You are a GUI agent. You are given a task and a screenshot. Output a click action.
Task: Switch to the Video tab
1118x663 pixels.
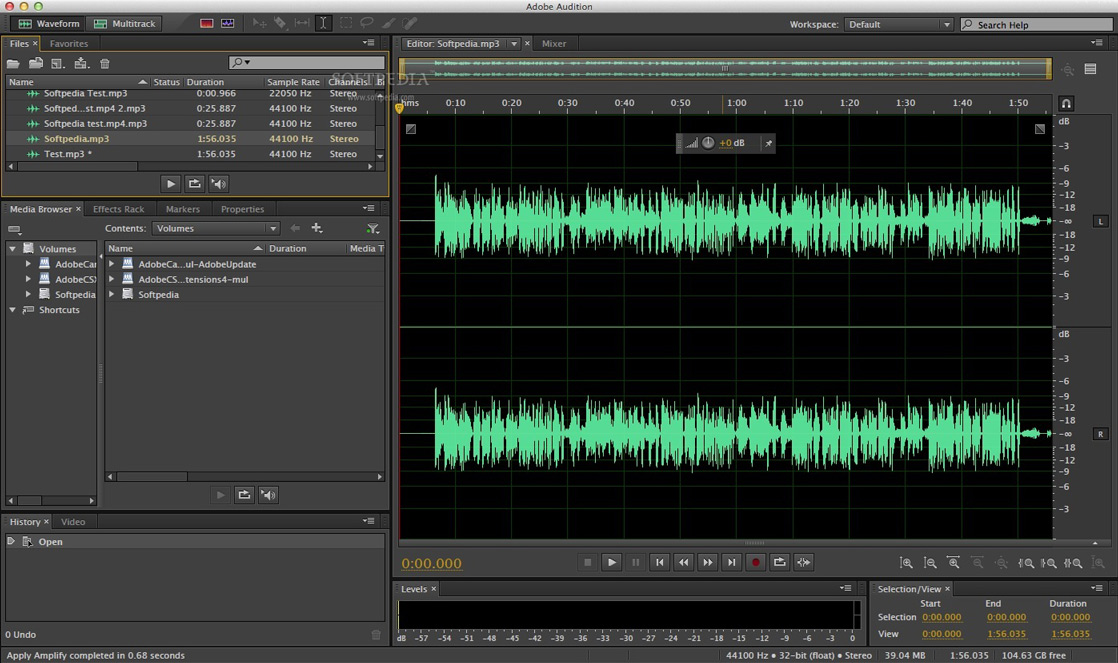pos(73,522)
